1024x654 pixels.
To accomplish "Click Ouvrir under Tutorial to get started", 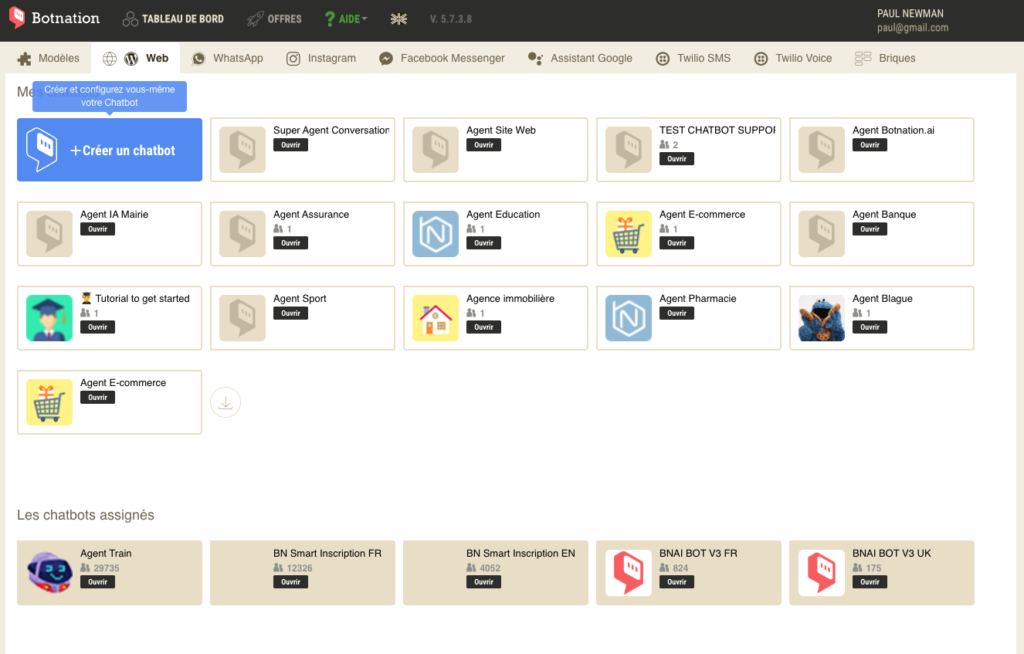I will point(98,327).
